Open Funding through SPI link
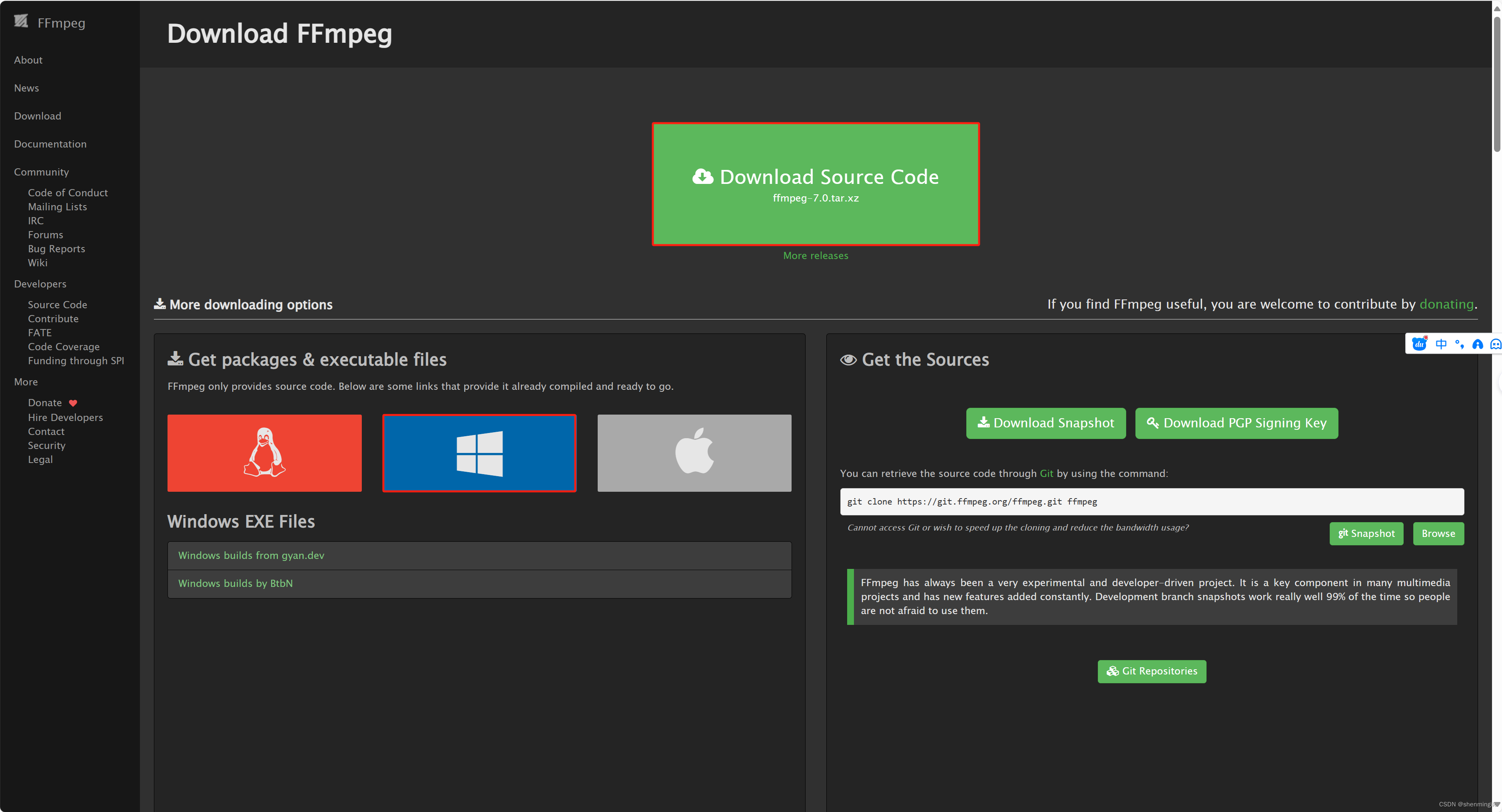The height and width of the screenshot is (812, 1502). tap(76, 360)
